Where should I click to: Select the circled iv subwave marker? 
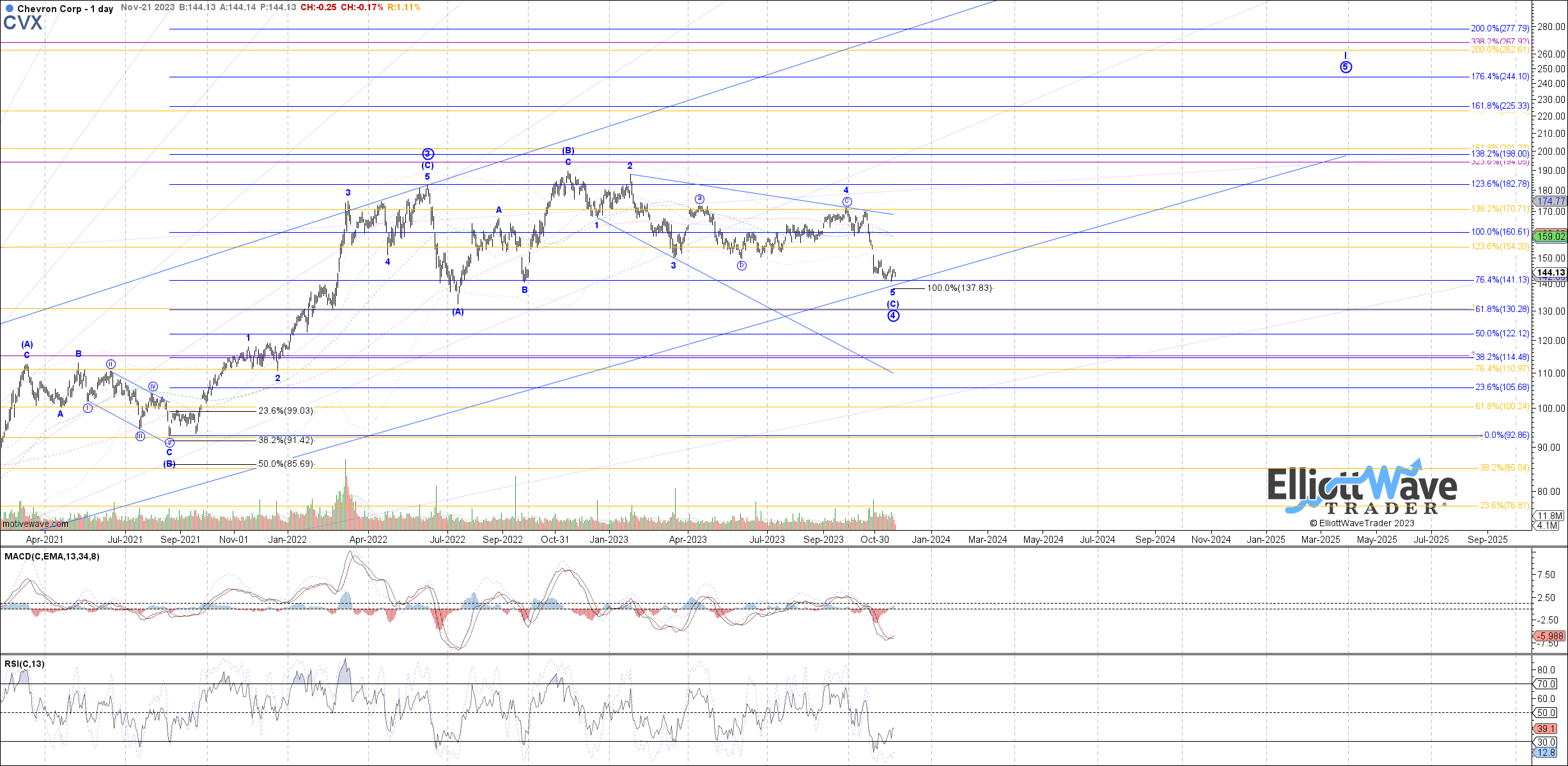click(153, 386)
